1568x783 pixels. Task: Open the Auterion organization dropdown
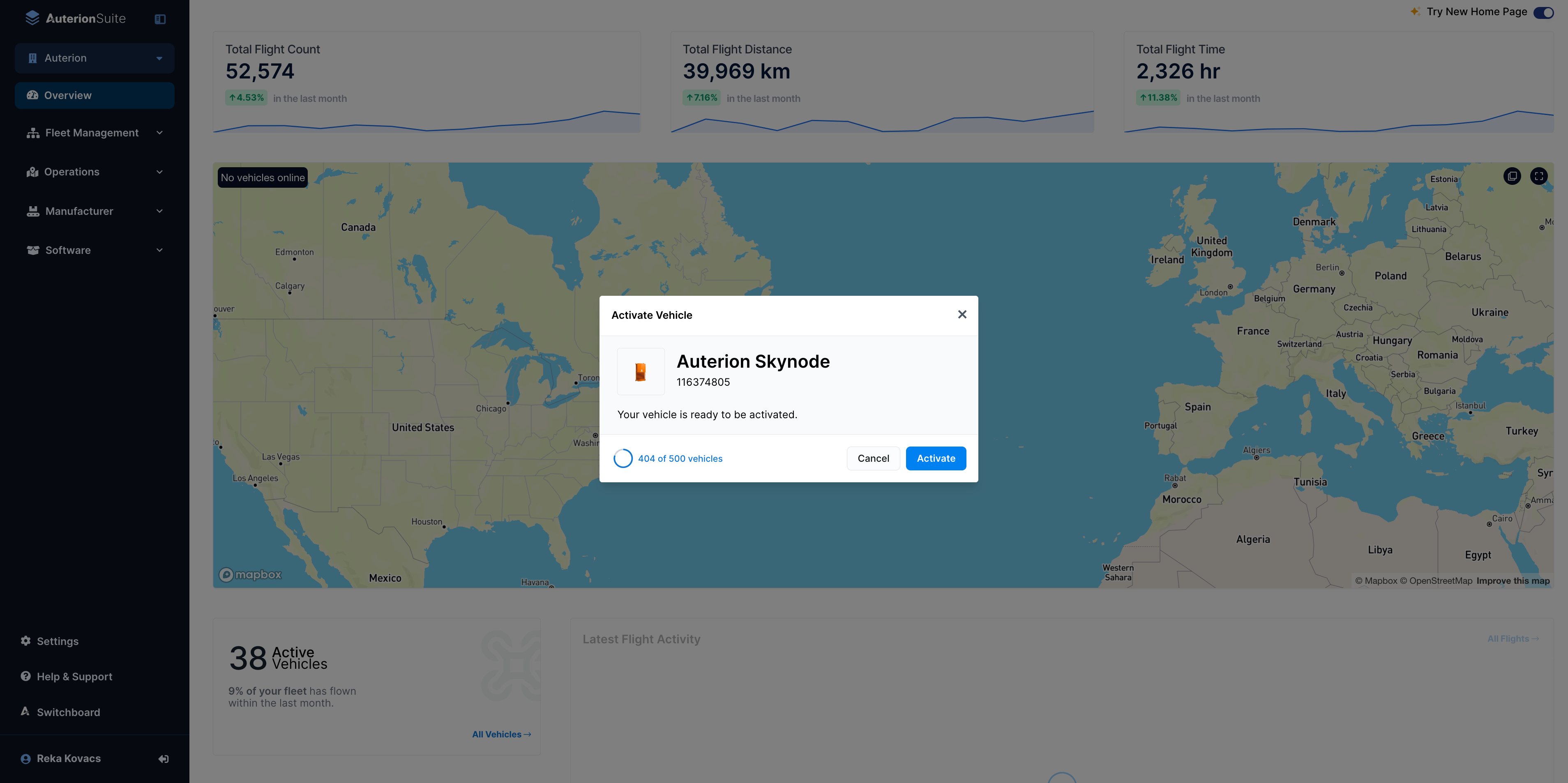[x=95, y=58]
